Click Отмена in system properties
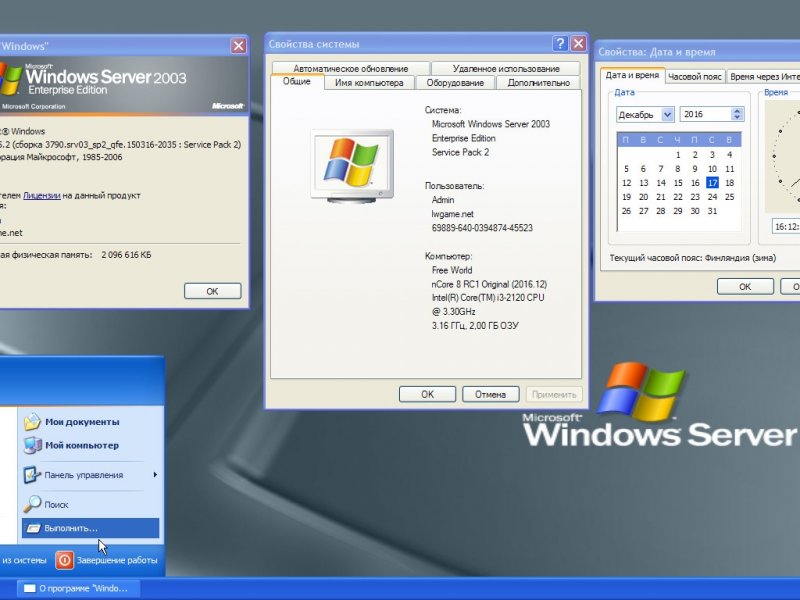 click(x=490, y=394)
